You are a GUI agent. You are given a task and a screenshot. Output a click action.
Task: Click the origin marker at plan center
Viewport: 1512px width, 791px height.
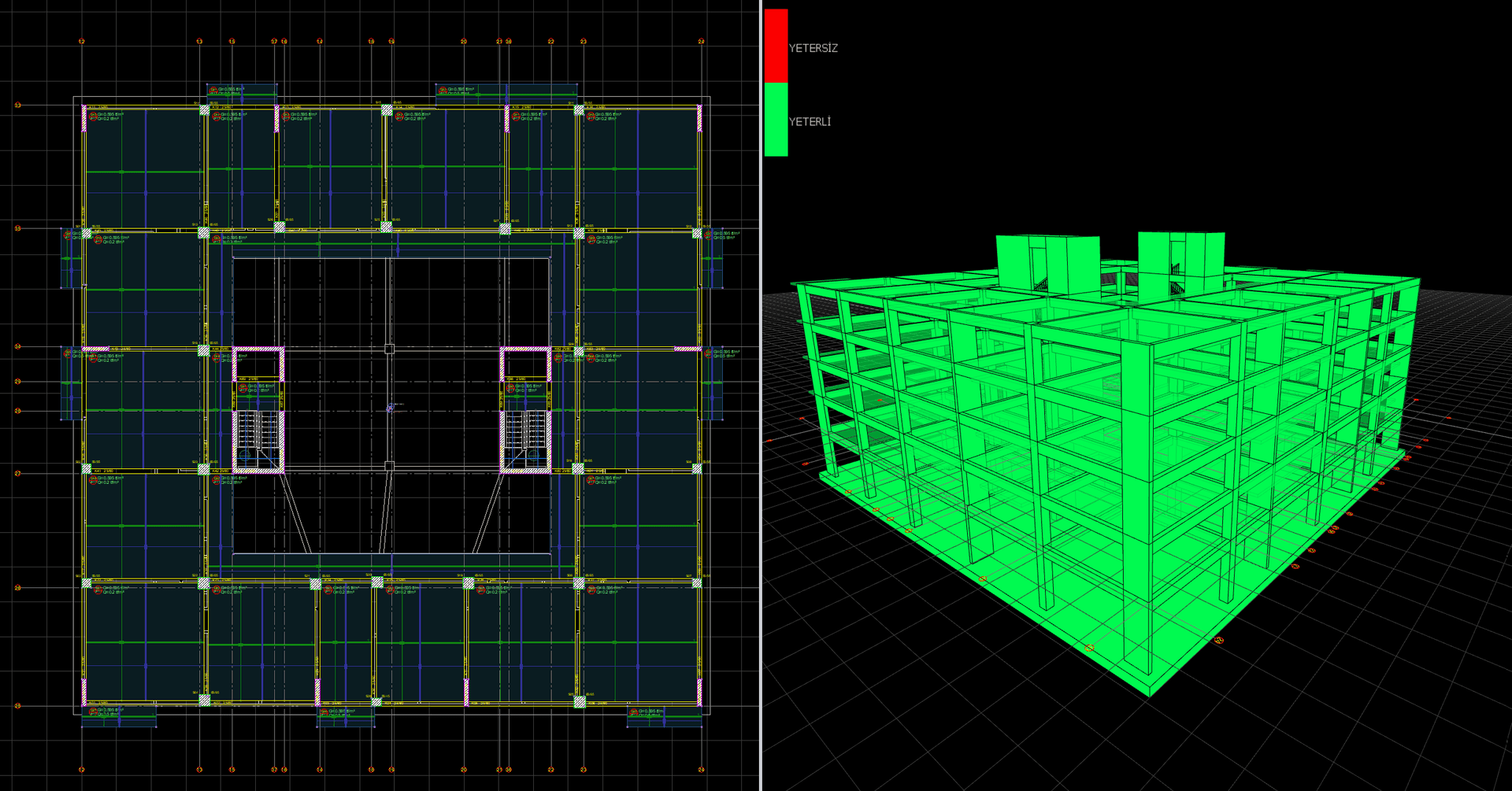tap(390, 408)
